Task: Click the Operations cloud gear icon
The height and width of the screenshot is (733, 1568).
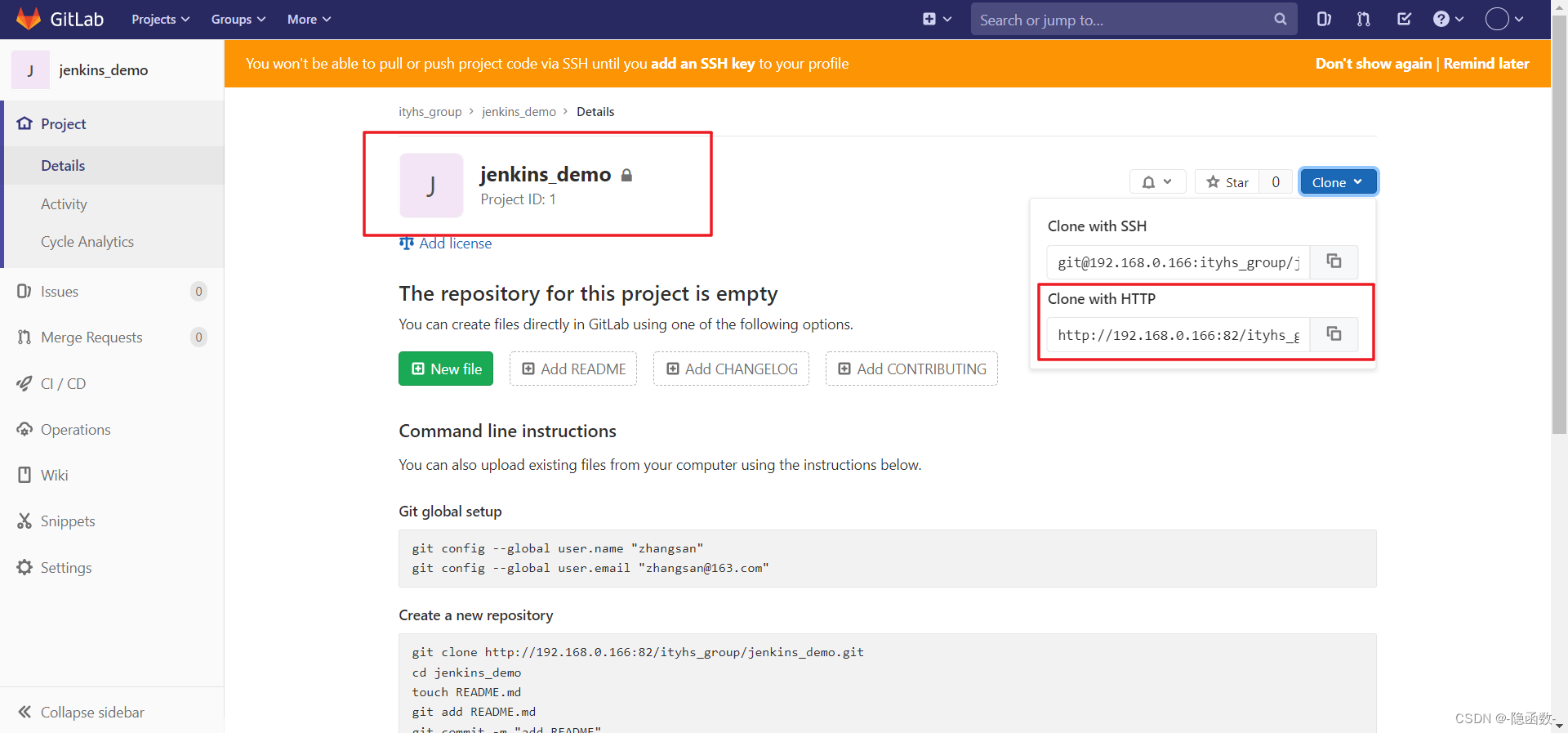Action: [x=24, y=429]
